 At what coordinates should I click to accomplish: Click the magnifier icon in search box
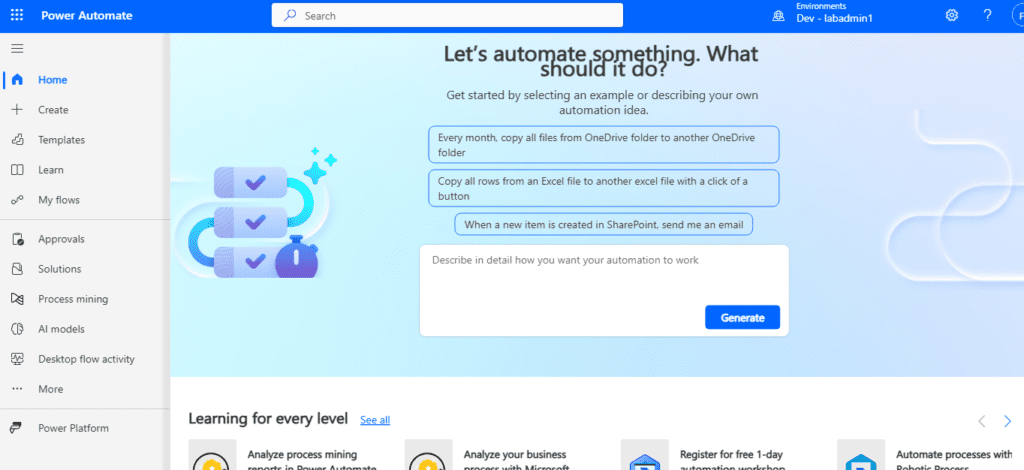pos(291,16)
